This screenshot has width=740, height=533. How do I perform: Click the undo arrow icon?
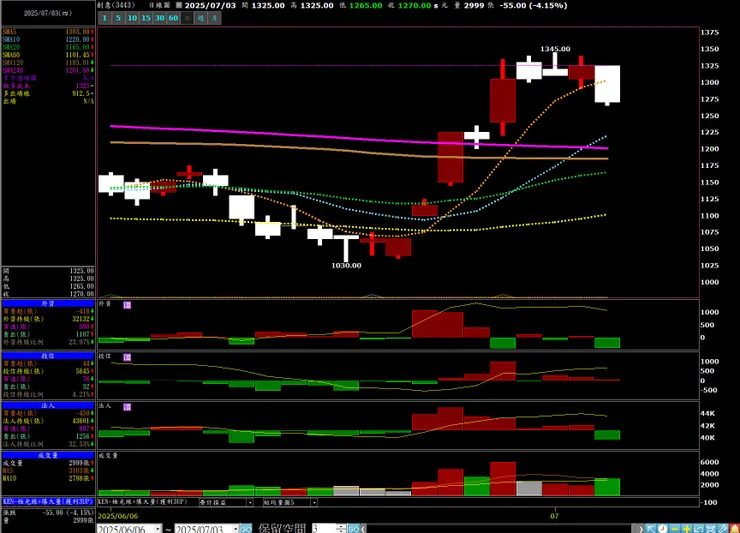click(x=698, y=529)
